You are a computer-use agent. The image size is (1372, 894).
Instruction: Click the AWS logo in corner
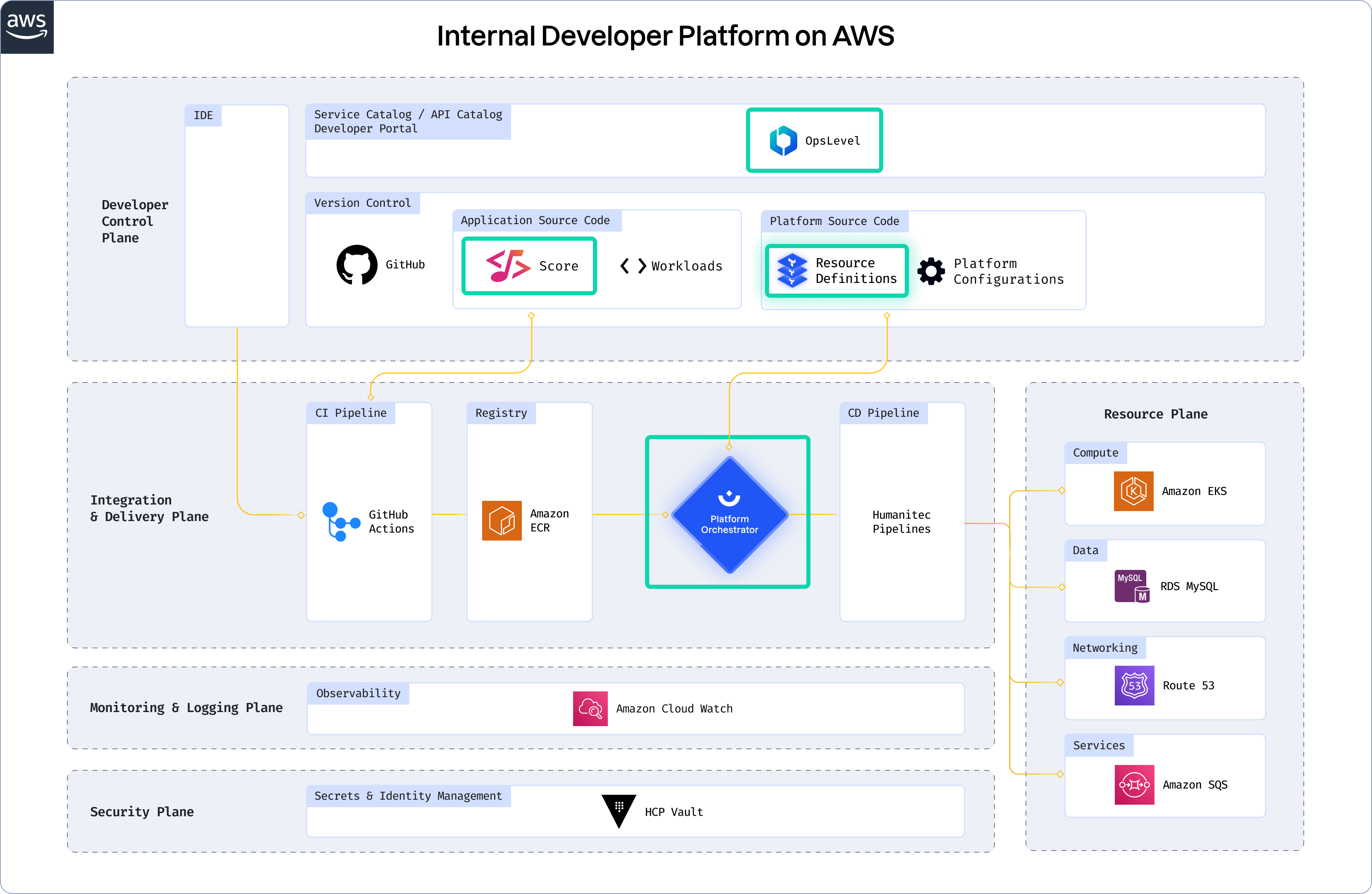click(x=26, y=26)
